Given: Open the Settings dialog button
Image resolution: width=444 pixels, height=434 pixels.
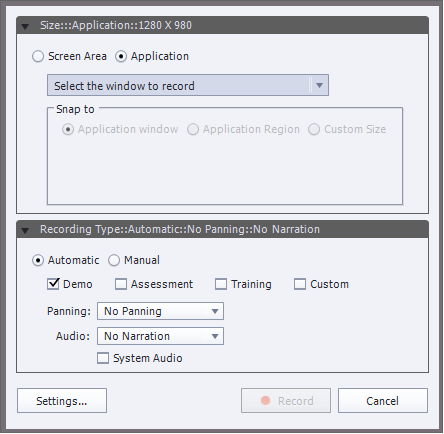Looking at the screenshot, I should click(x=62, y=401).
